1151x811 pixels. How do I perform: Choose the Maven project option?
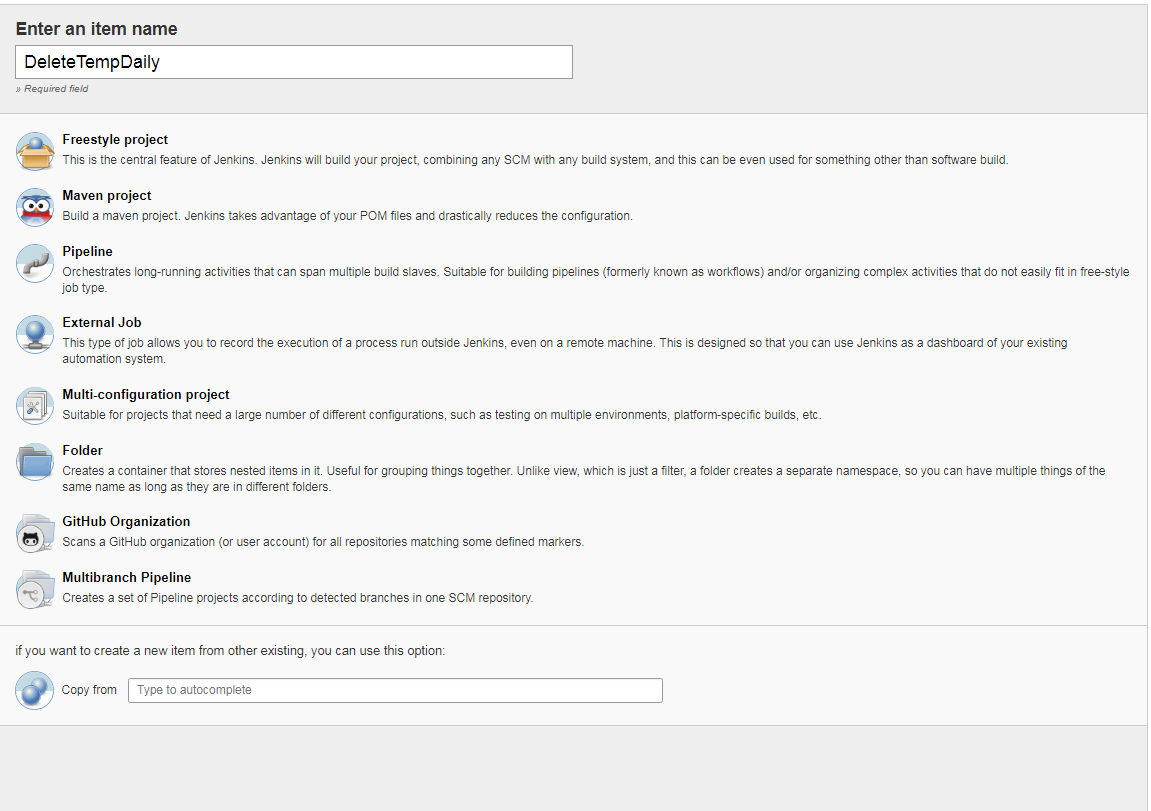pyautogui.click(x=106, y=195)
